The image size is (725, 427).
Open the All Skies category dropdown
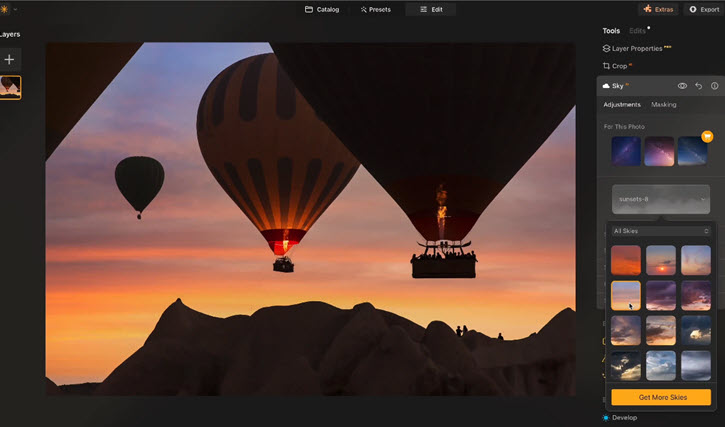661,231
